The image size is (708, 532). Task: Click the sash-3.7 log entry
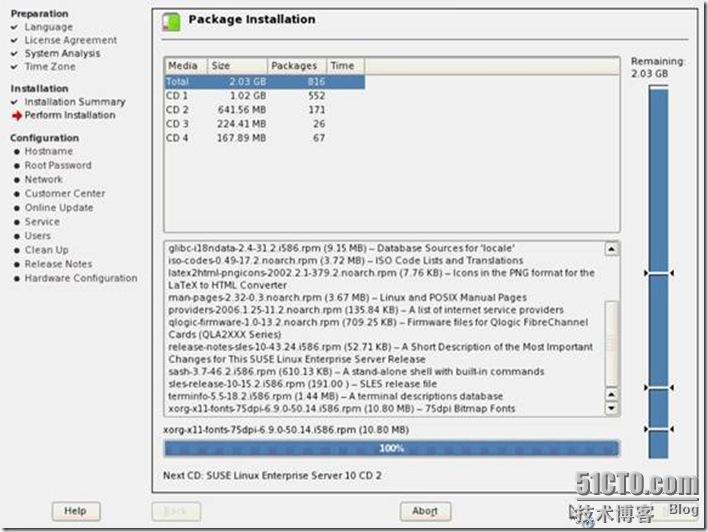(356, 372)
